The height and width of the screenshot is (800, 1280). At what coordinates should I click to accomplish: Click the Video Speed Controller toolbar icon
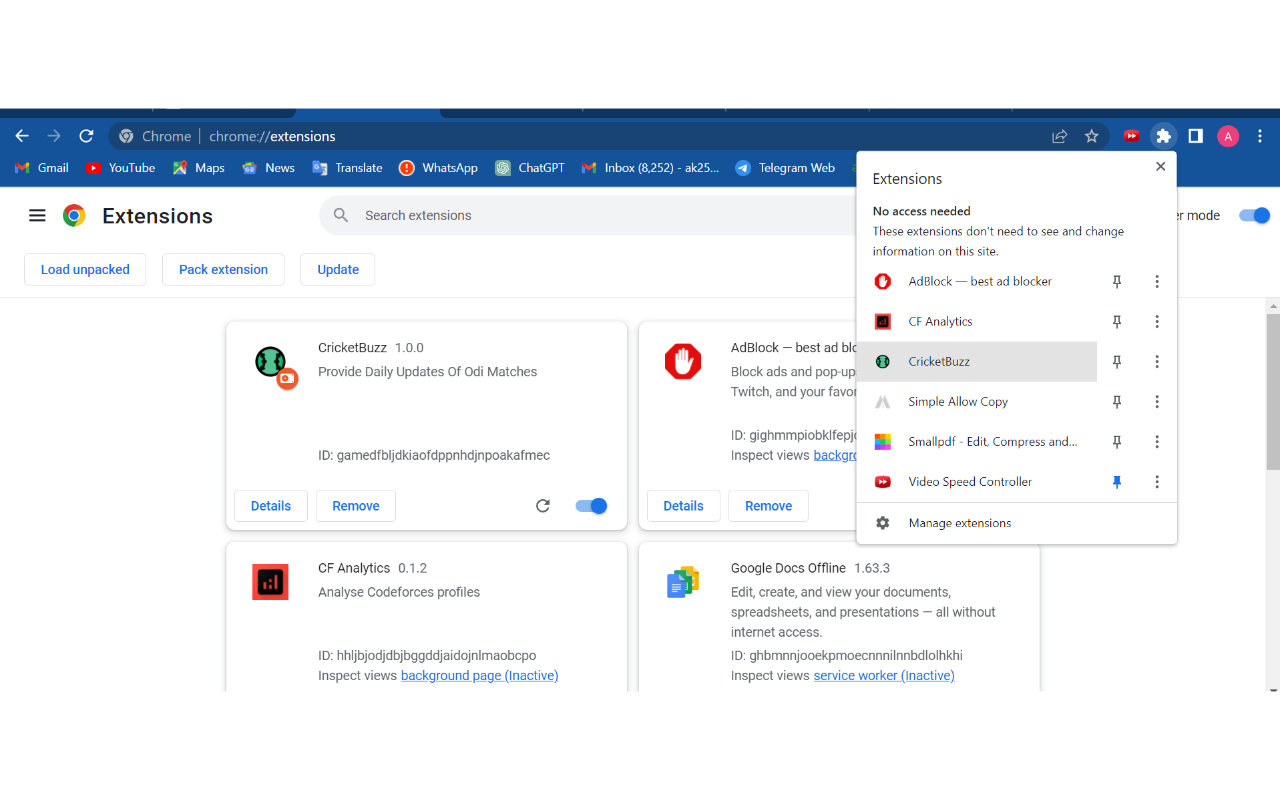1131,136
